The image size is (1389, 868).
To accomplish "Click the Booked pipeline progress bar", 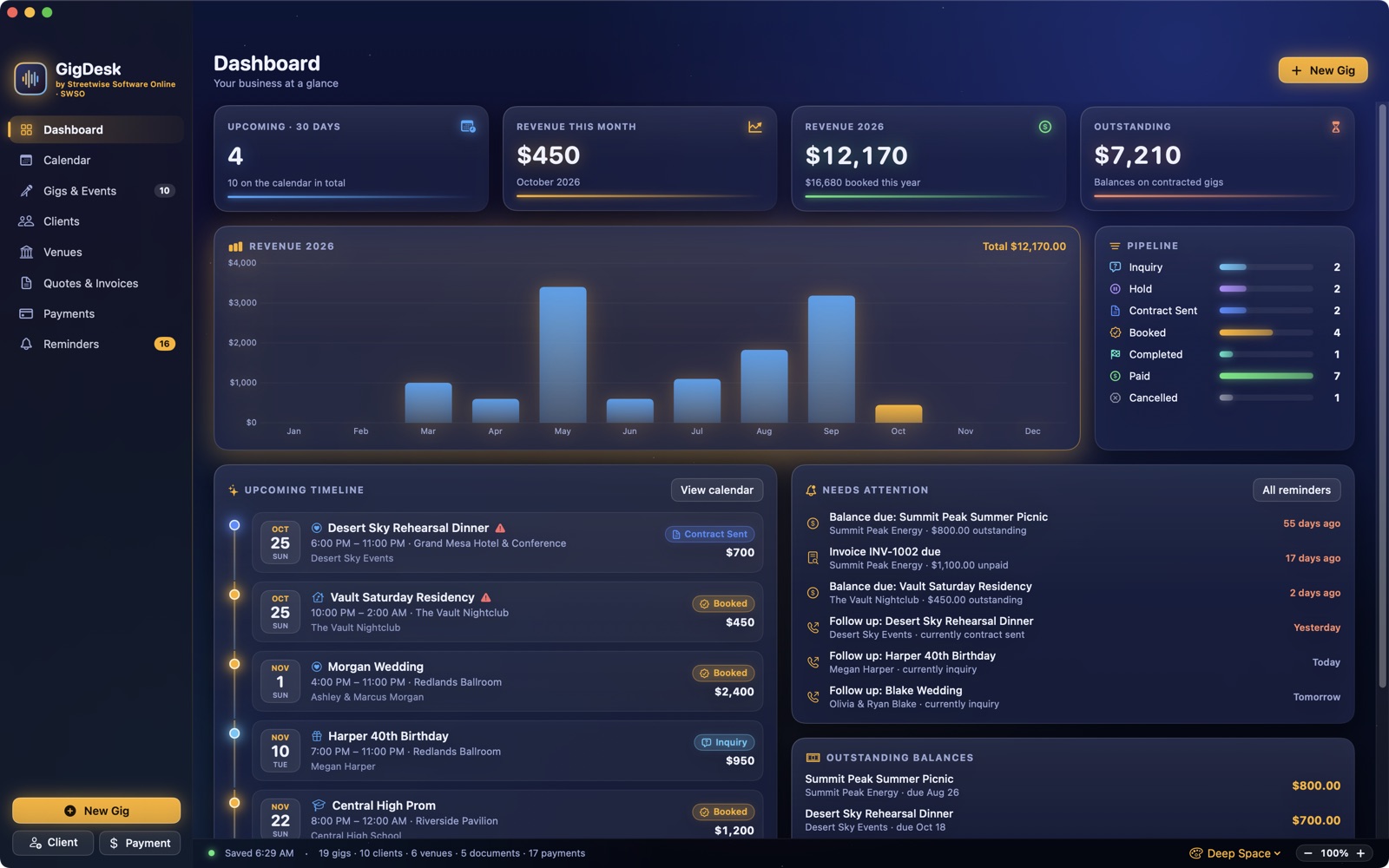I will point(1266,332).
